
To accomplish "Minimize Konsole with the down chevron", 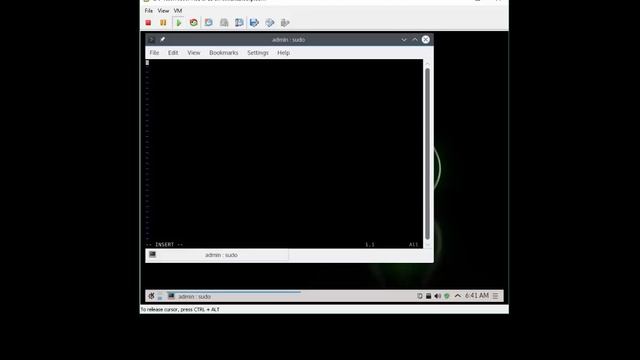I will (404, 40).
